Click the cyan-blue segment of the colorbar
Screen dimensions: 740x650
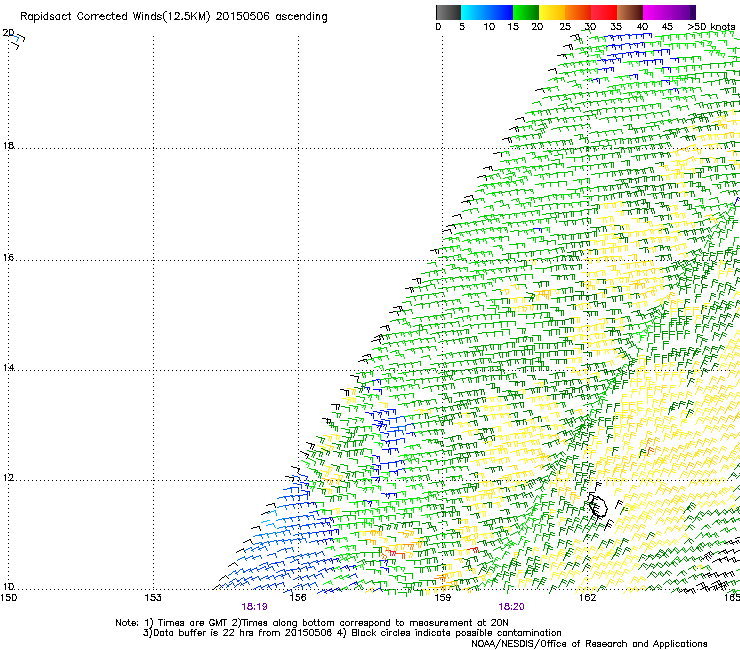(487, 12)
